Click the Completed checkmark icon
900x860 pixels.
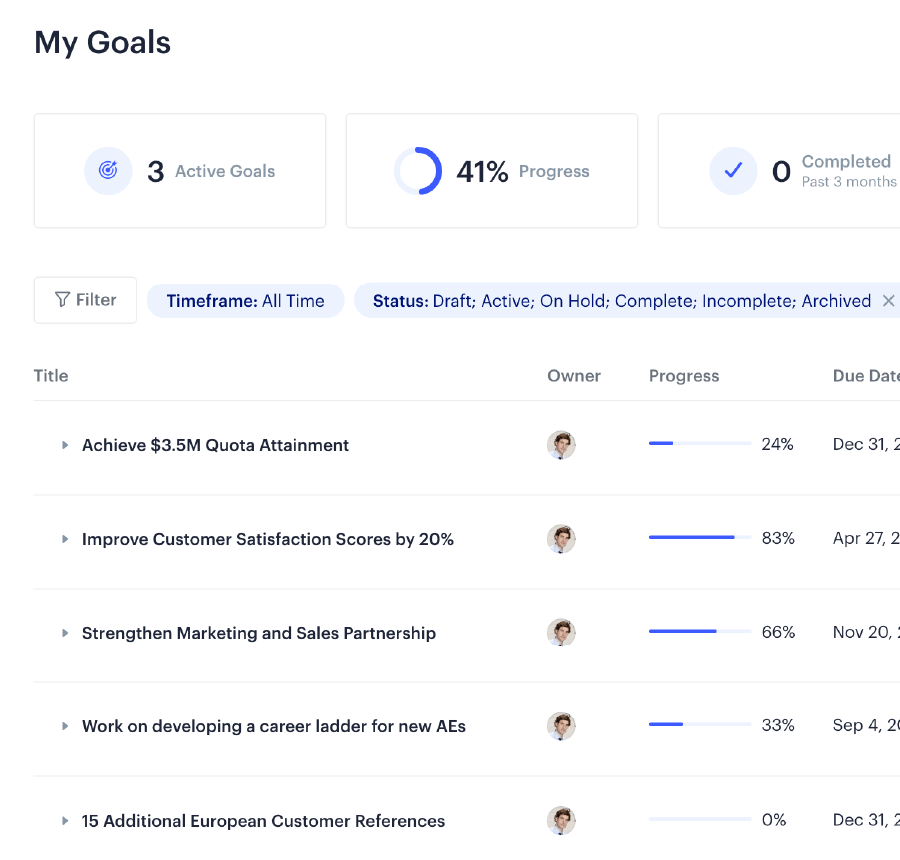point(733,171)
